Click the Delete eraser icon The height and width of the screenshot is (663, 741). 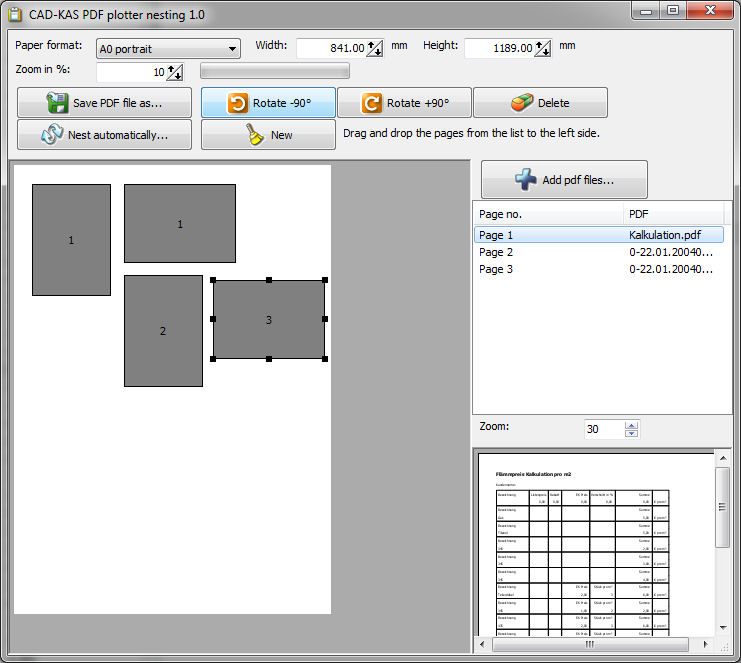click(522, 103)
